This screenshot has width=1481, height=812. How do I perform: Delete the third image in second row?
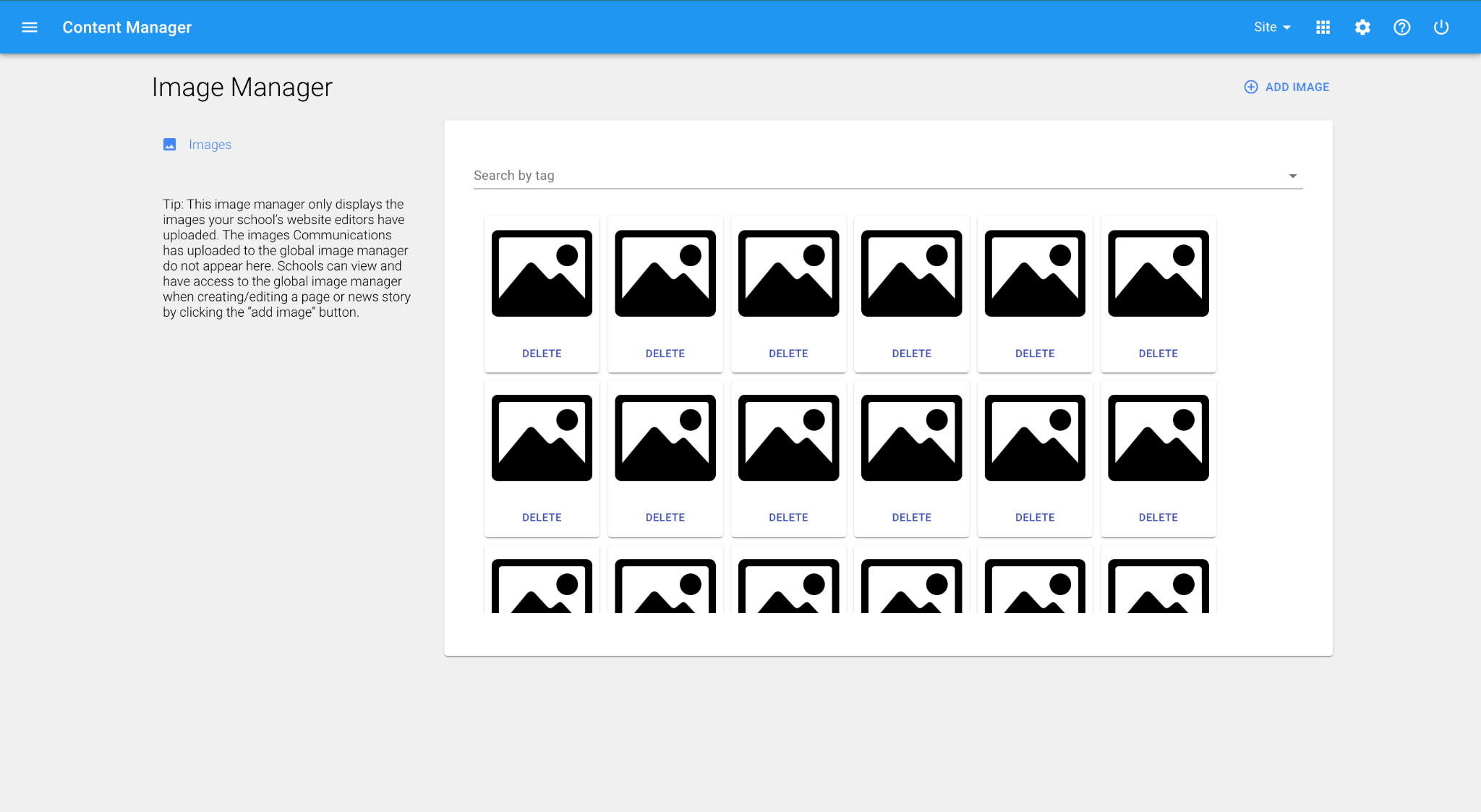point(788,518)
